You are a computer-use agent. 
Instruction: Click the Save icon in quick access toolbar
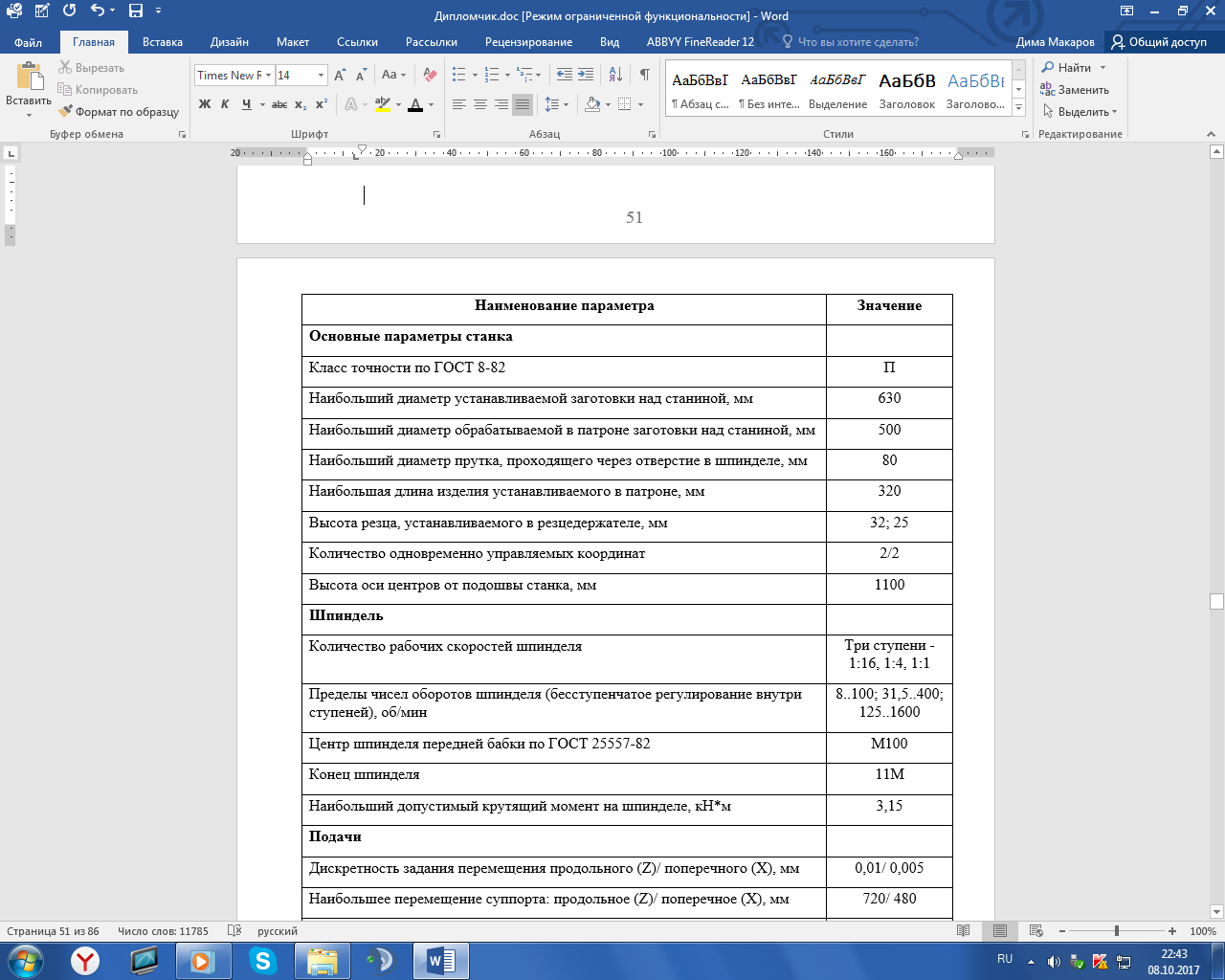[136, 11]
